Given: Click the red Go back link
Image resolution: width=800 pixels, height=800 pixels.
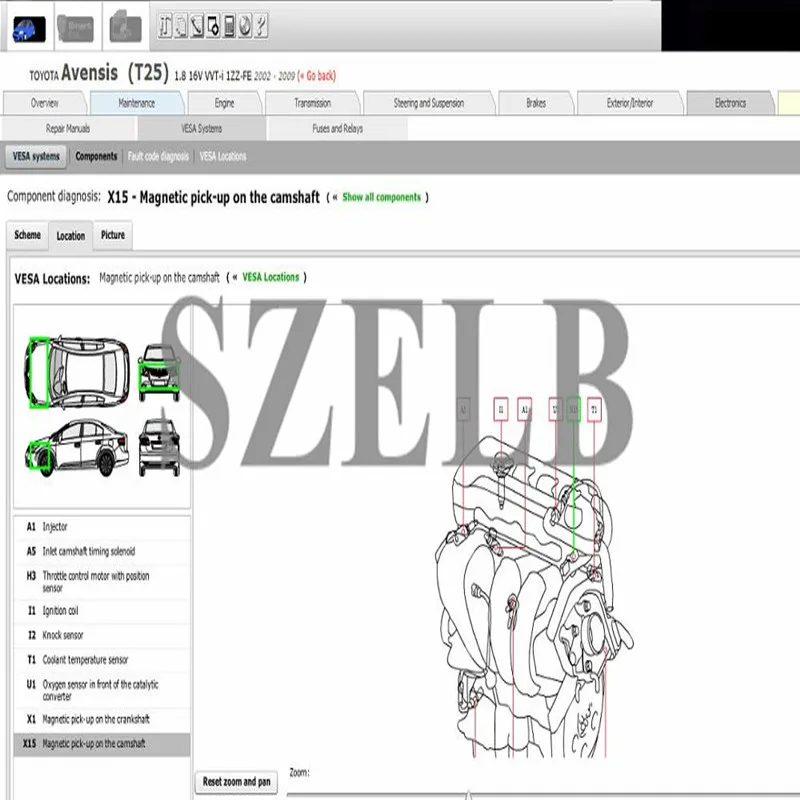Looking at the screenshot, I should coord(316,76).
